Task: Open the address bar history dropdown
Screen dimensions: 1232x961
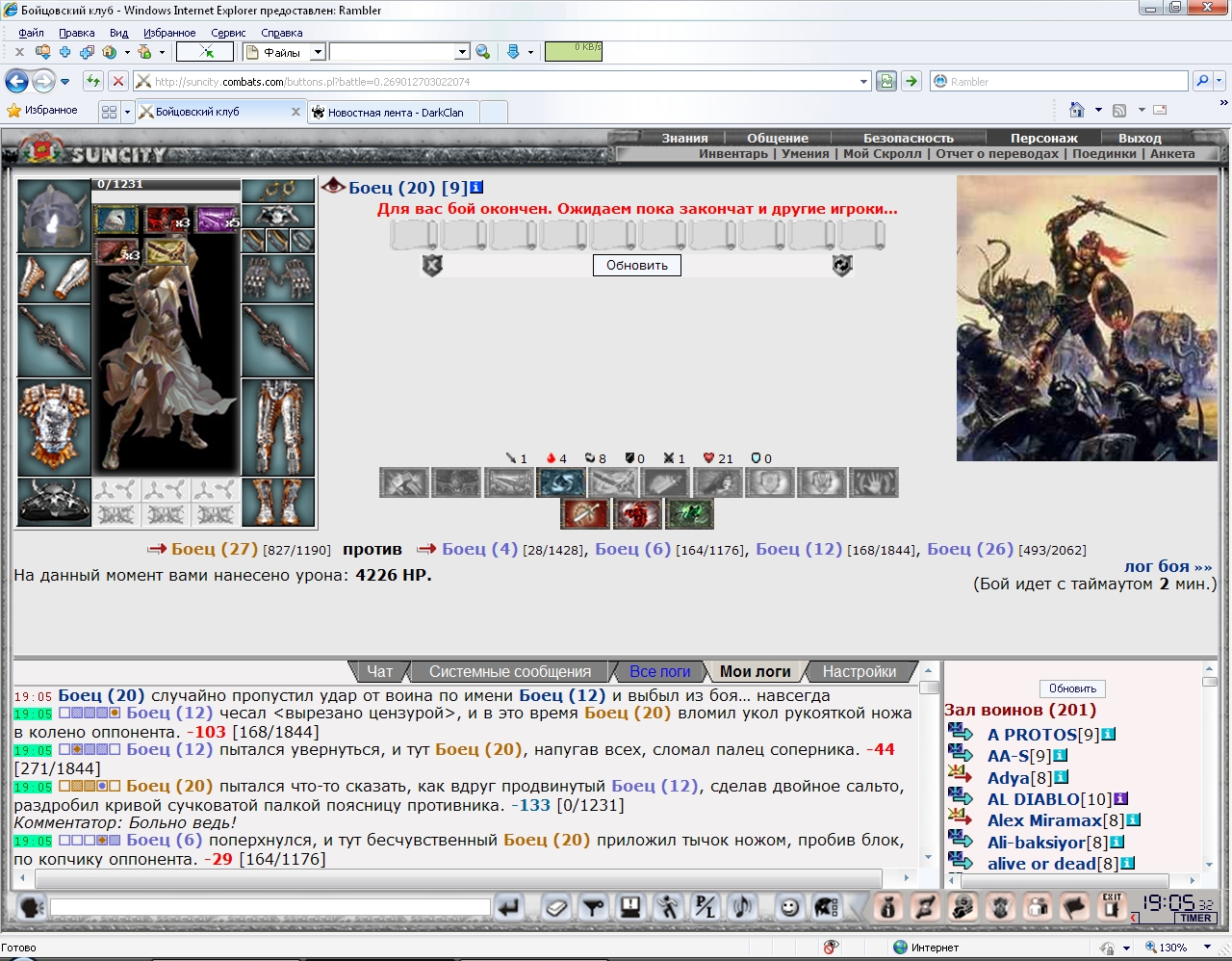Action: click(x=863, y=82)
